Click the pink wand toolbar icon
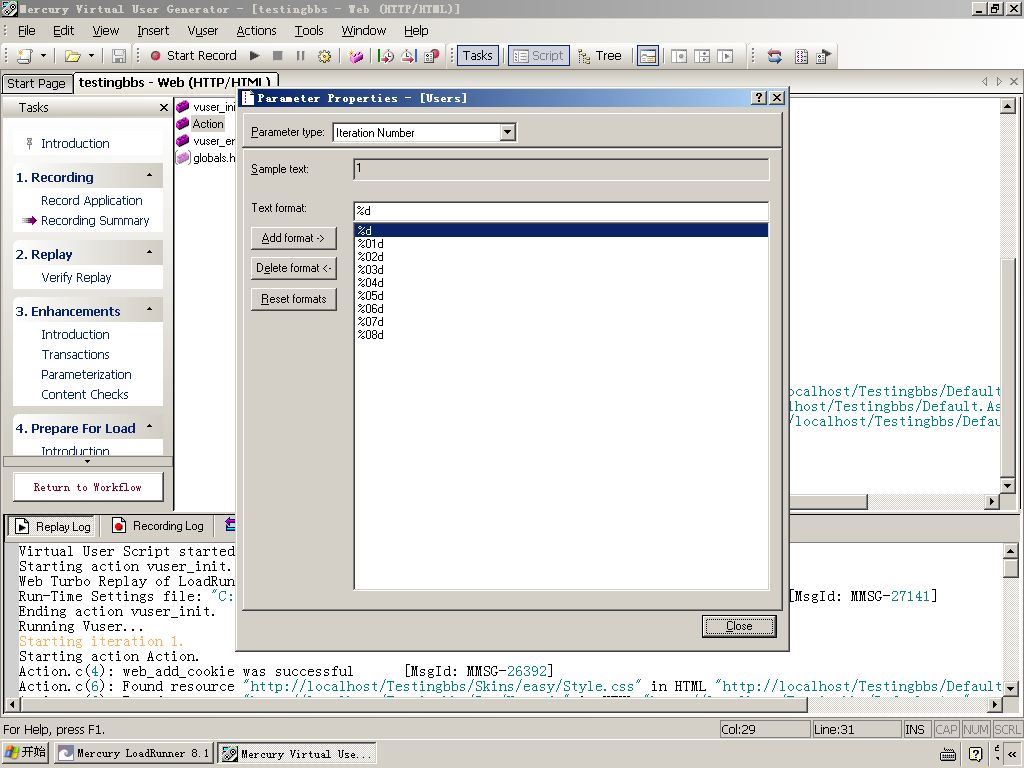This screenshot has height=768, width=1024. (356, 56)
